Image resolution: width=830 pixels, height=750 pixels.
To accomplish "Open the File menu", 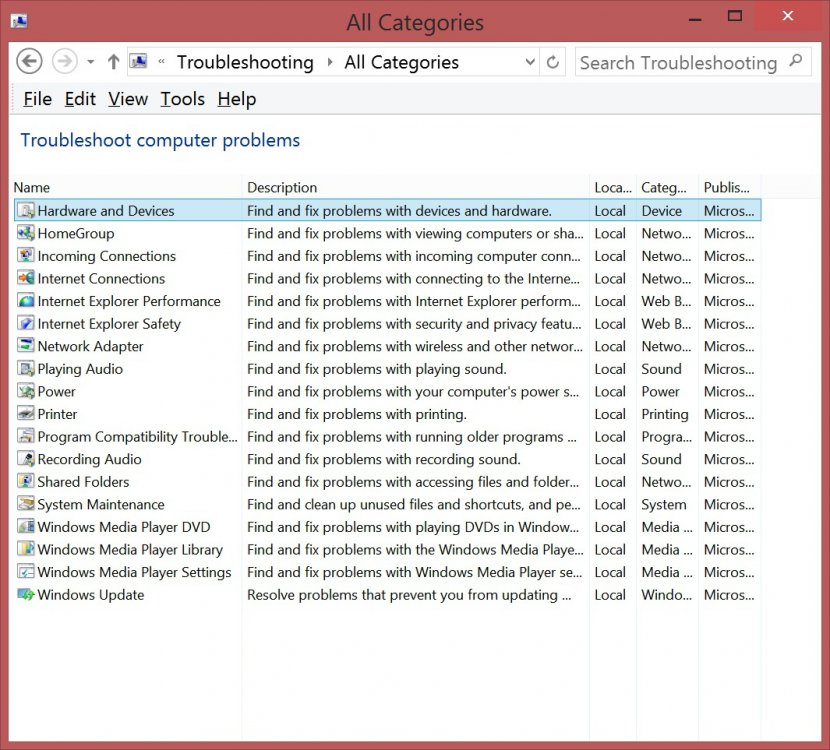I will click(38, 99).
